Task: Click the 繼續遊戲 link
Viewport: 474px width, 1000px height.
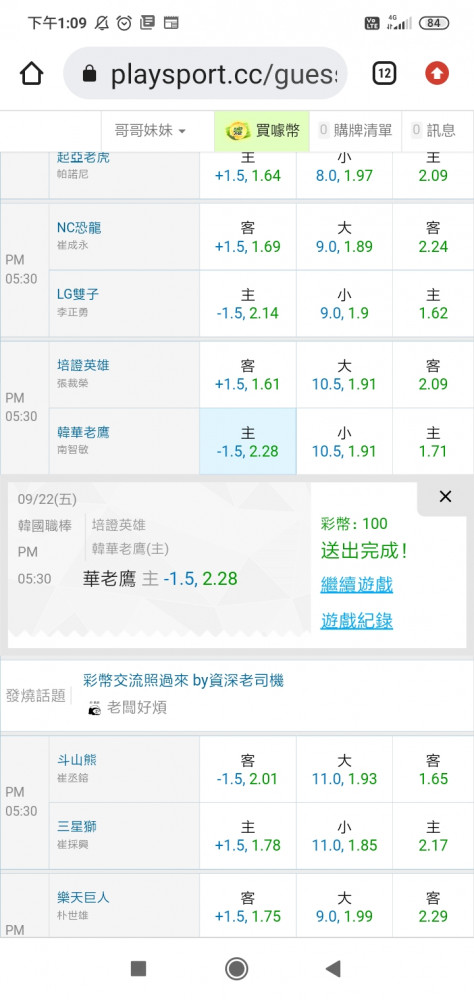Action: [x=357, y=585]
